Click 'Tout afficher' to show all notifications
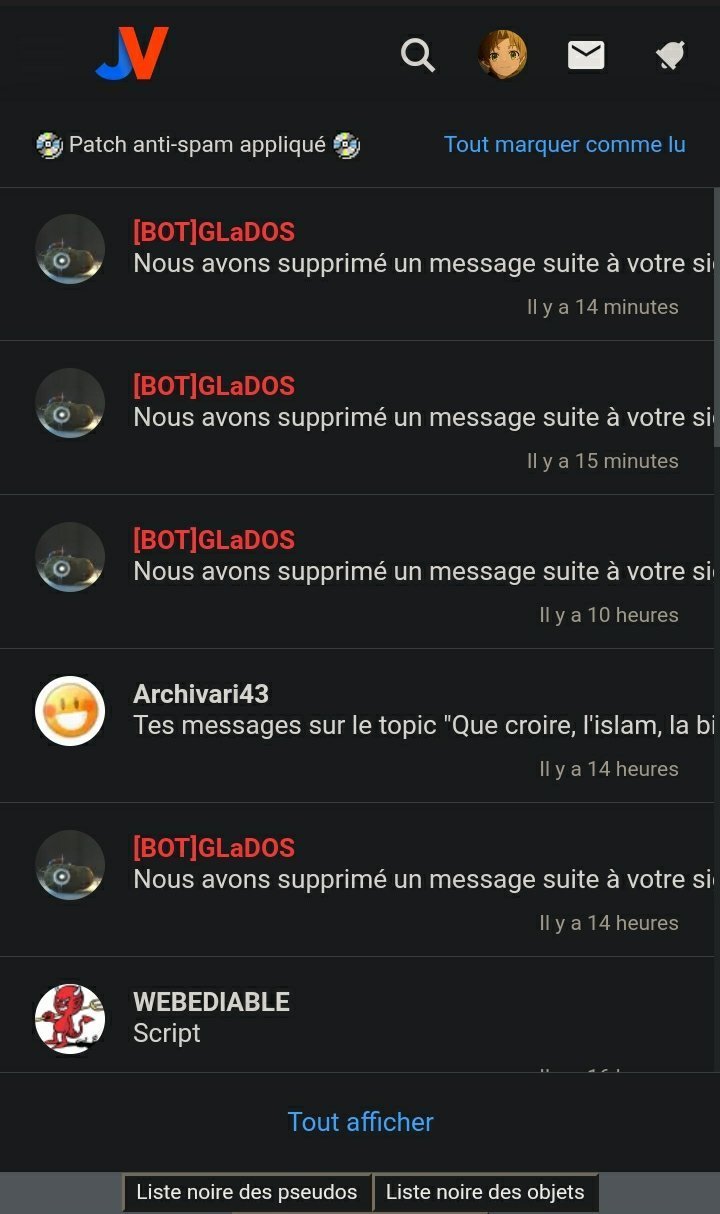 point(360,1122)
